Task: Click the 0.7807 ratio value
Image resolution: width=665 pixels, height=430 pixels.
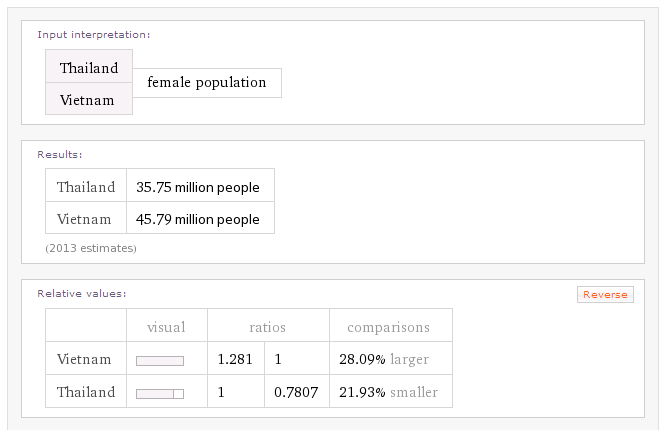Action: (x=296, y=393)
